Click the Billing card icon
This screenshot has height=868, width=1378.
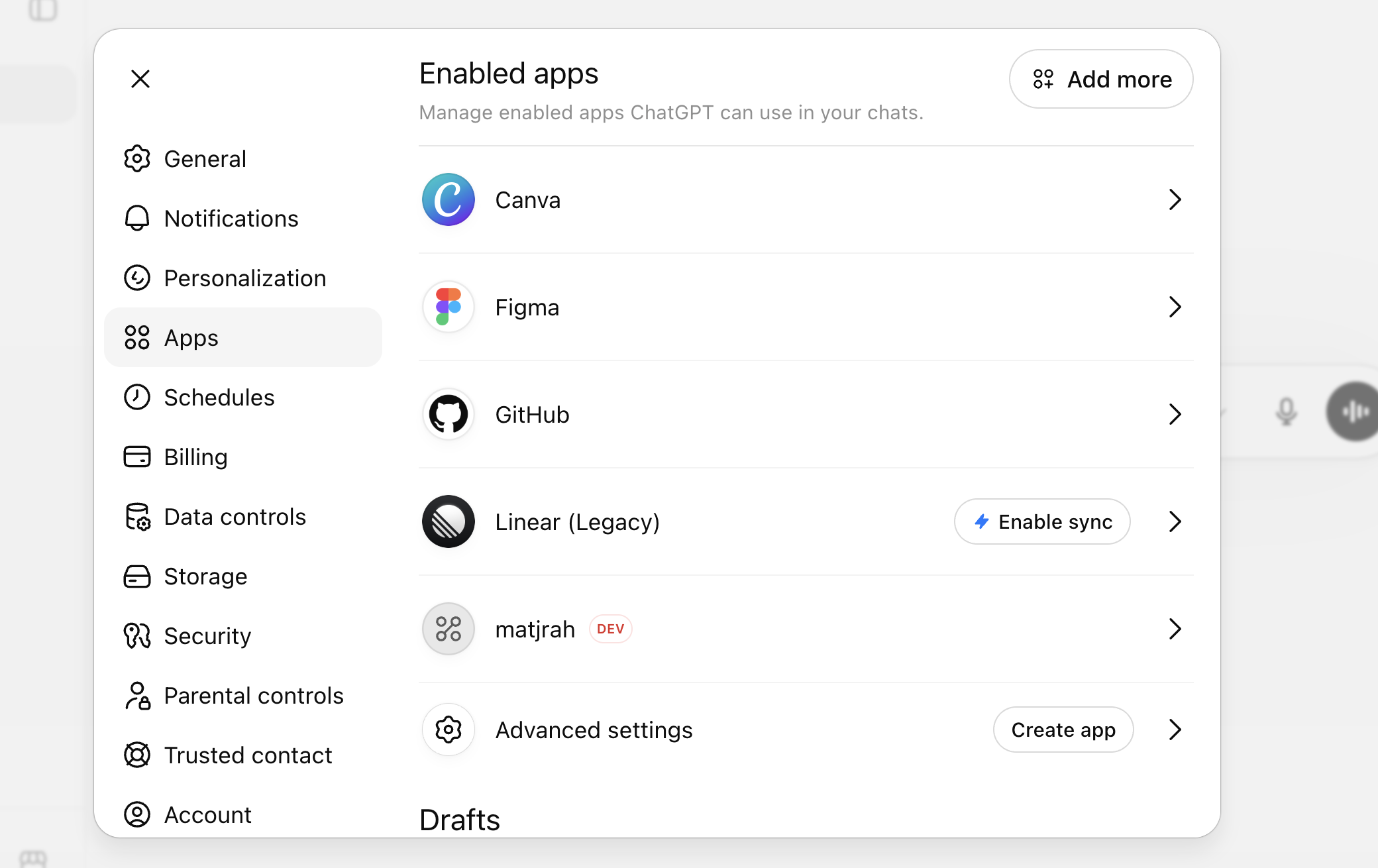[x=137, y=457]
